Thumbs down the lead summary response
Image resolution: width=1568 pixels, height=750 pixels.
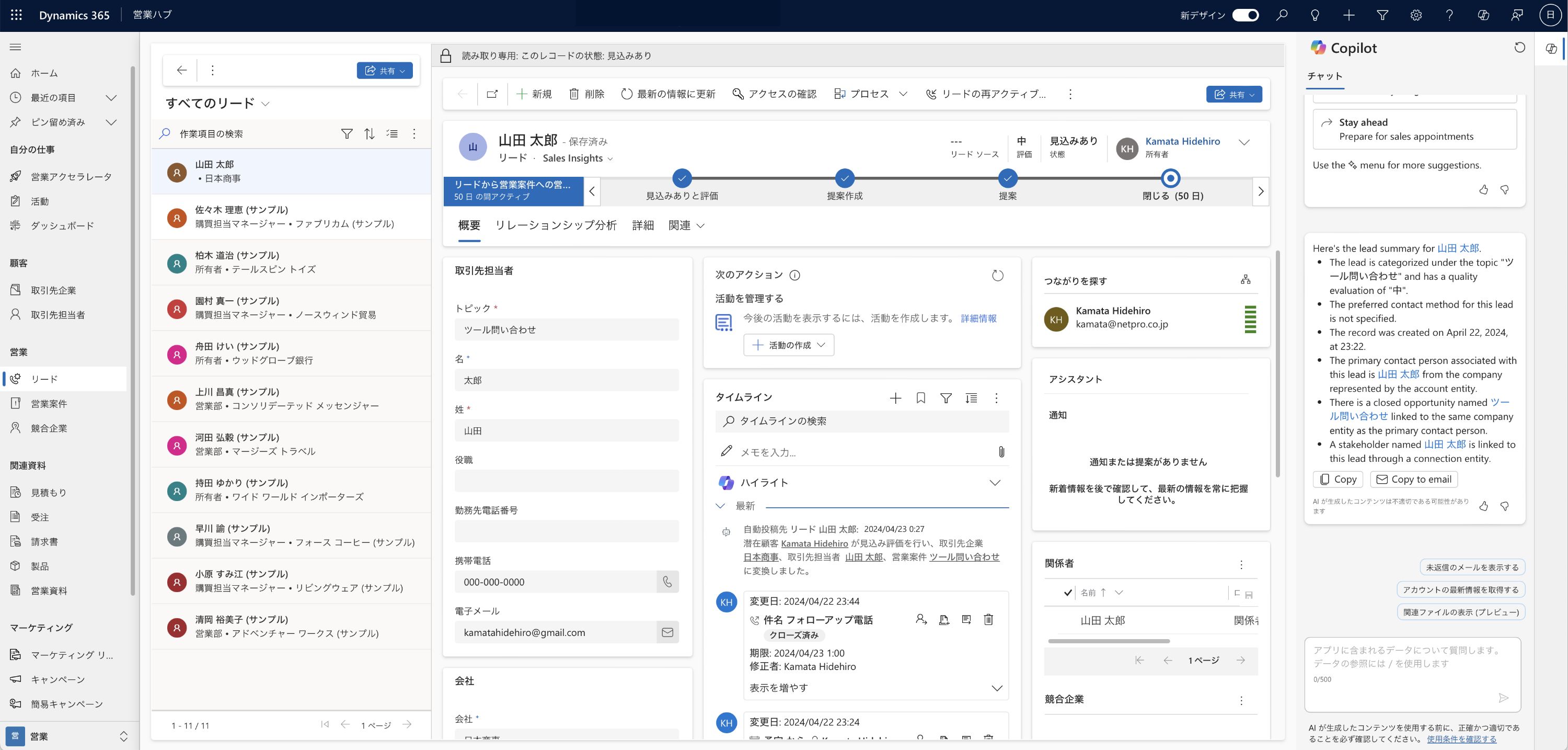click(1504, 506)
